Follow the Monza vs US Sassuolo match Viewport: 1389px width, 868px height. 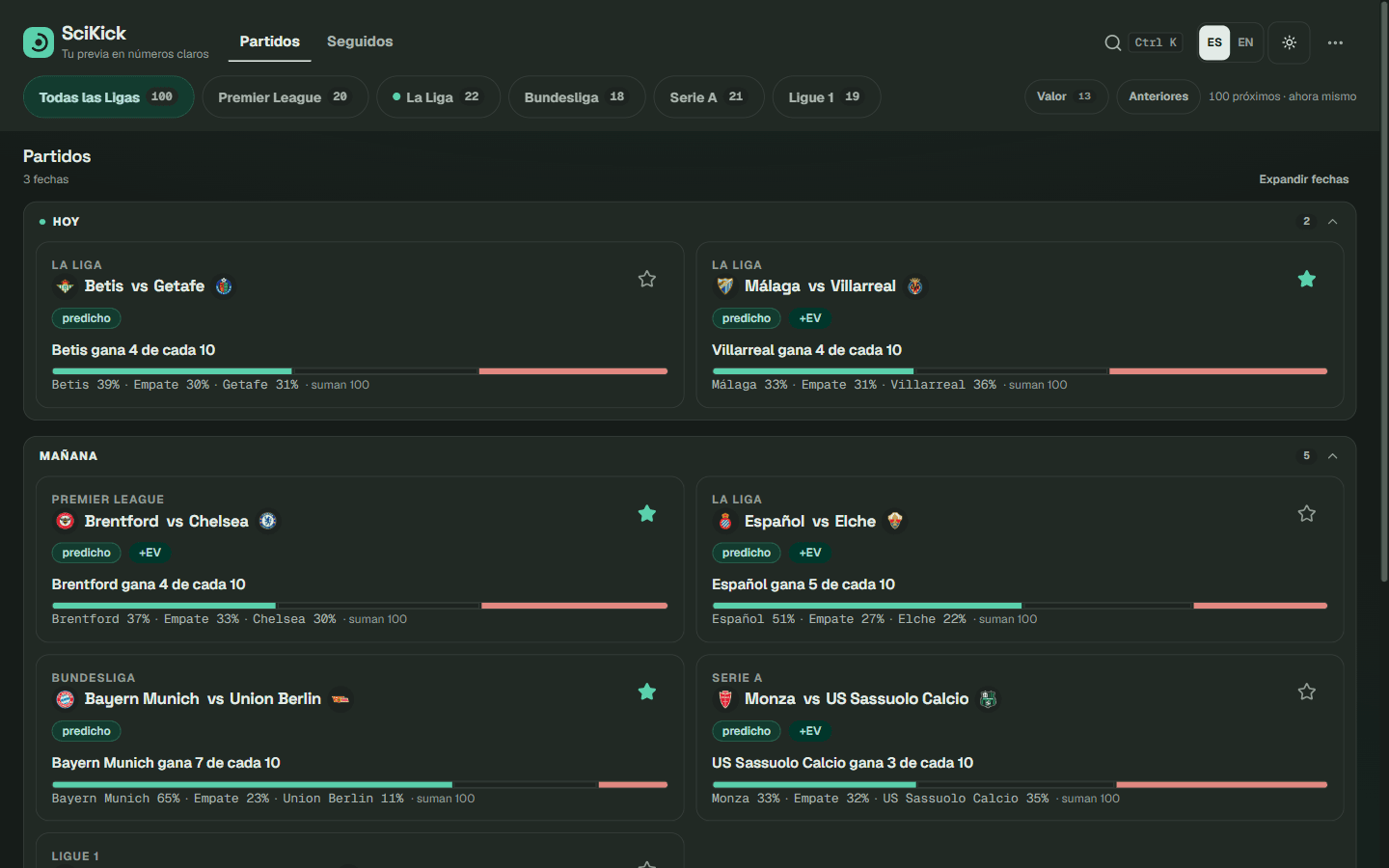coord(1307,692)
